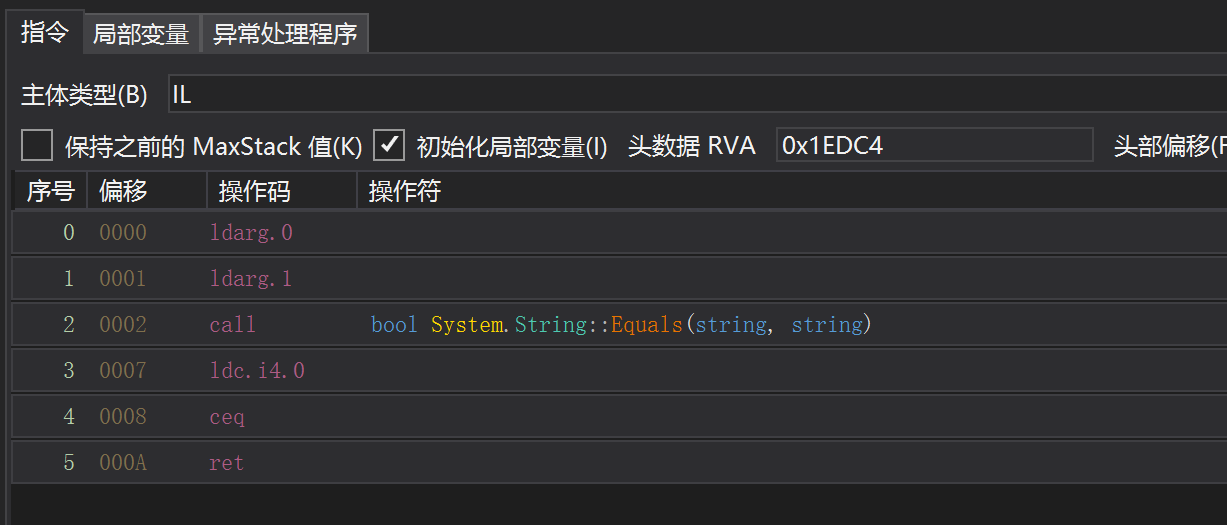Click the System.String::Equals operand
The width and height of the screenshot is (1227, 525).
click(x=621, y=325)
